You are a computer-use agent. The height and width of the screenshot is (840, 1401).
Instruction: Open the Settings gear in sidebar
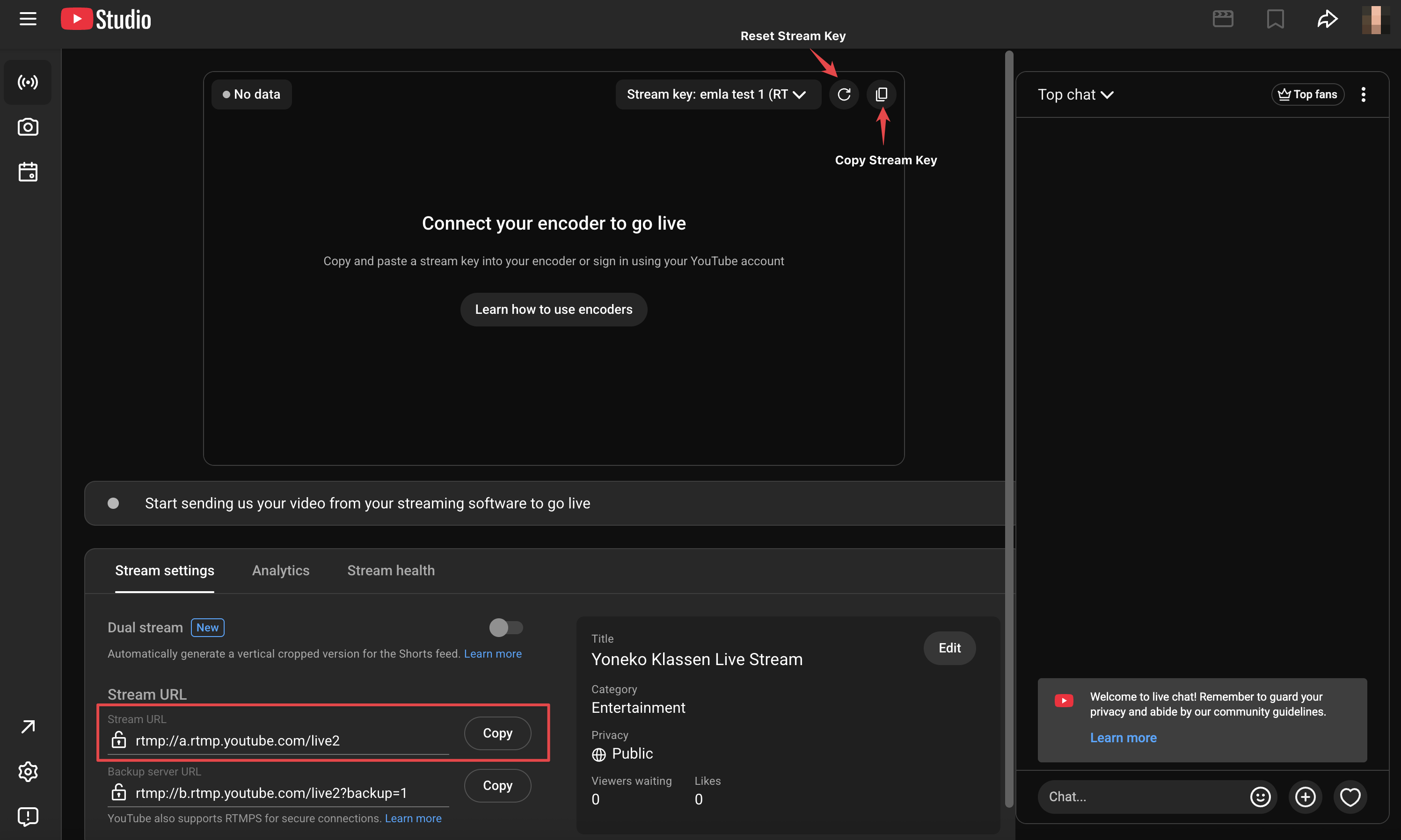click(x=28, y=772)
